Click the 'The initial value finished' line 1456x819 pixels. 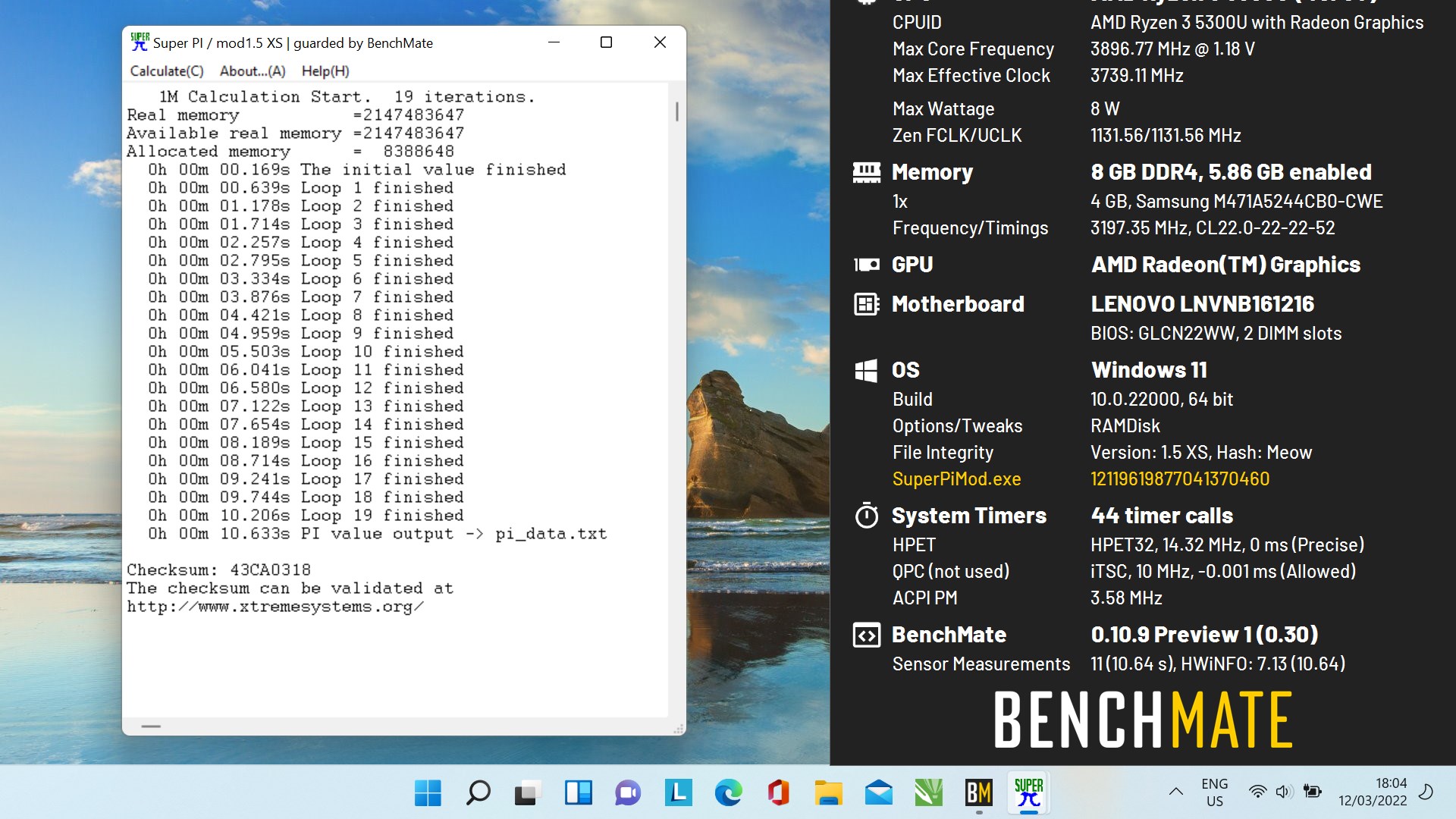[356, 170]
